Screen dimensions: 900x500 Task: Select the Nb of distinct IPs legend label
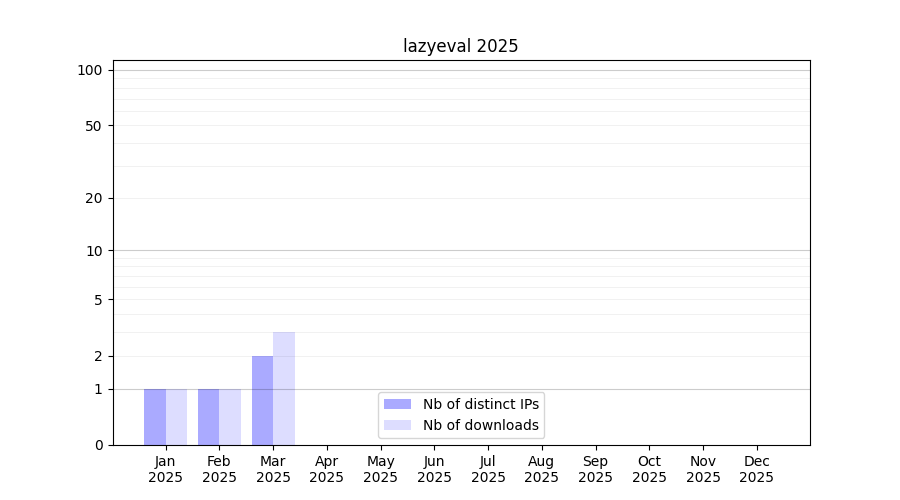[x=481, y=404]
